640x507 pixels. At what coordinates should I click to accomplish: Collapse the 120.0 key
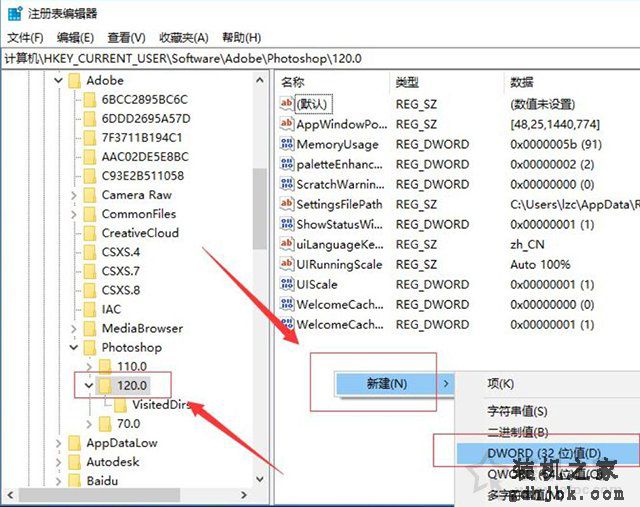[89, 385]
